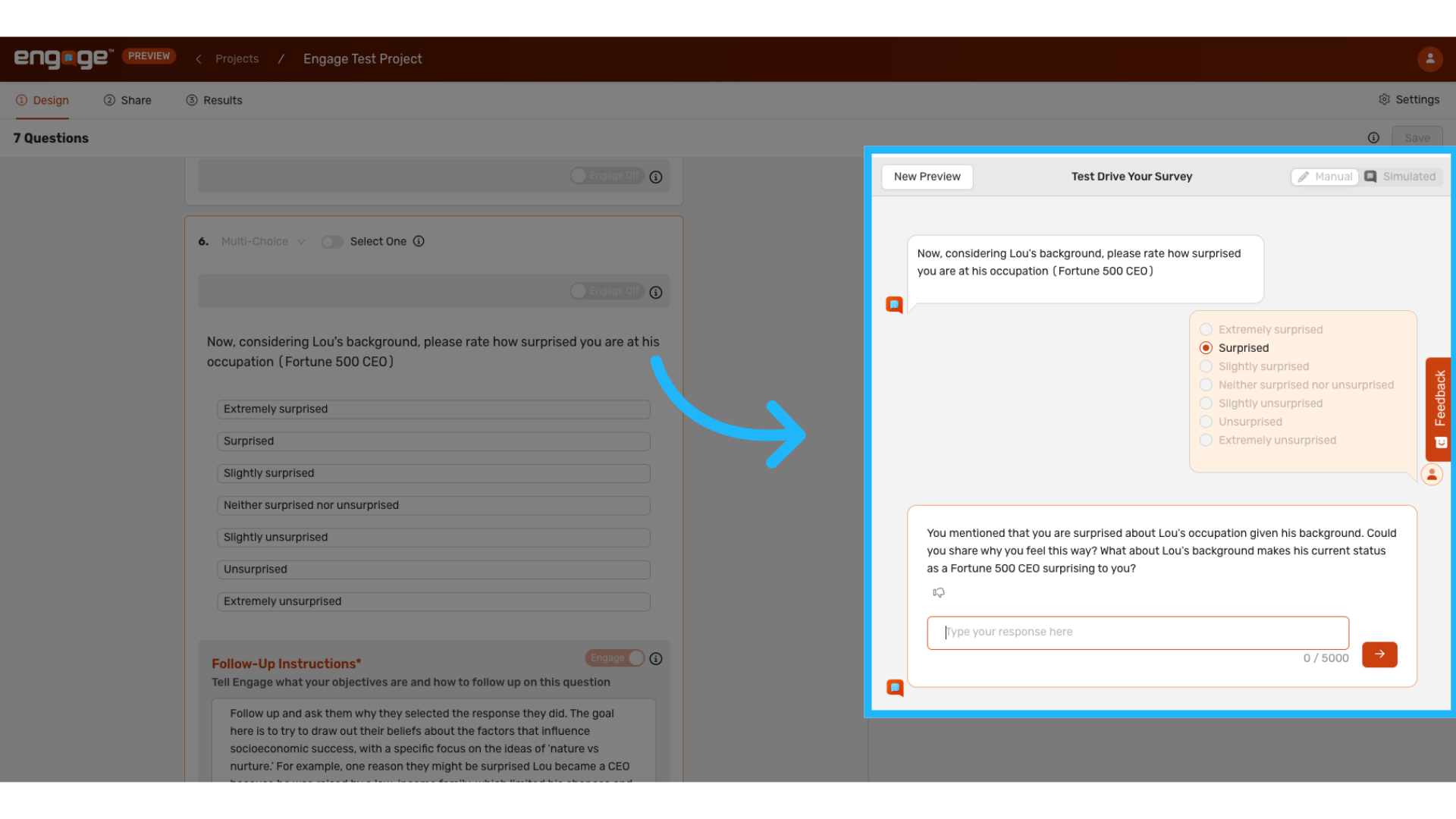
Task: Click info icon next to Save button
Action: click(x=1373, y=137)
